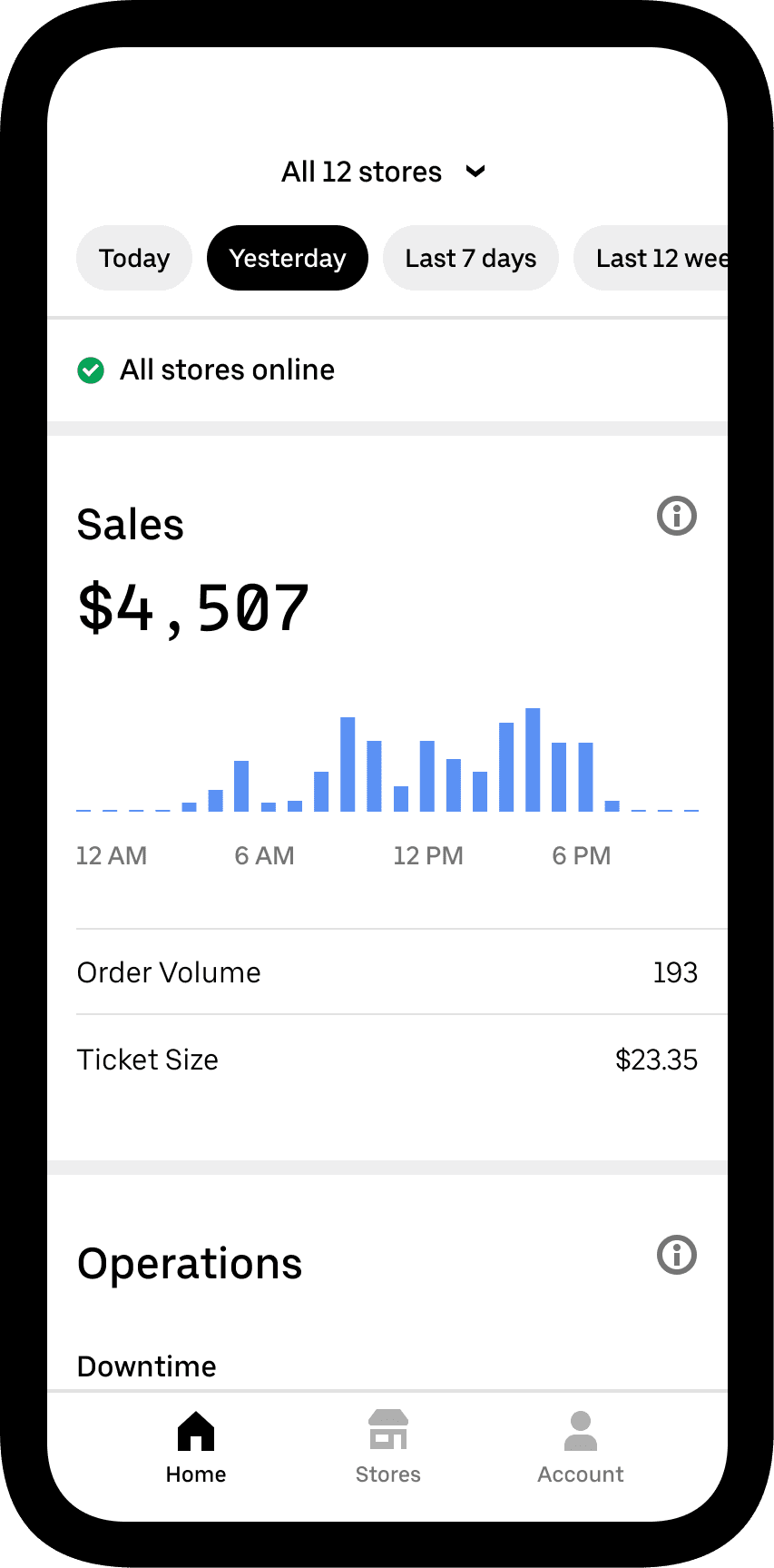
Task: Tap the Downtime section heading
Action: click(x=147, y=1366)
